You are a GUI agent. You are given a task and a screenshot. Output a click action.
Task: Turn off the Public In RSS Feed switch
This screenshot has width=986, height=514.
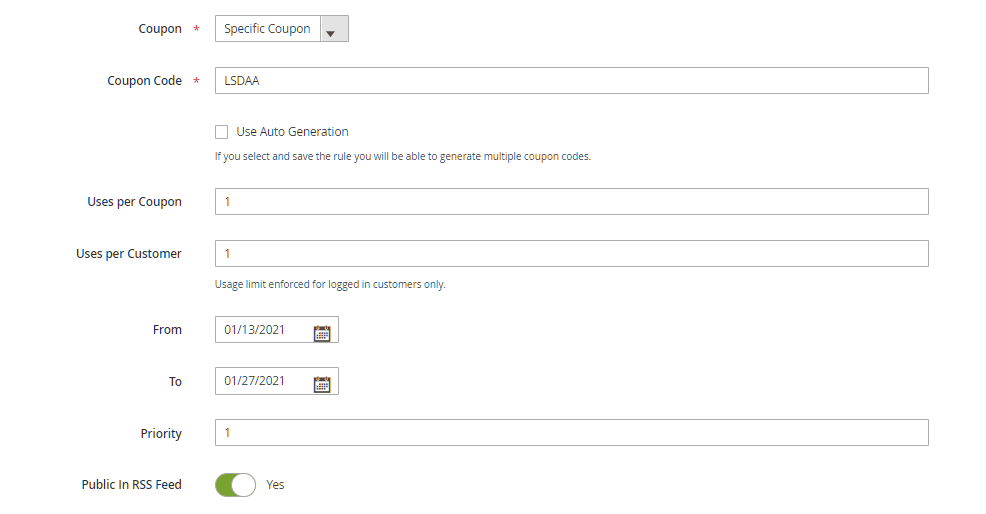[x=235, y=485]
